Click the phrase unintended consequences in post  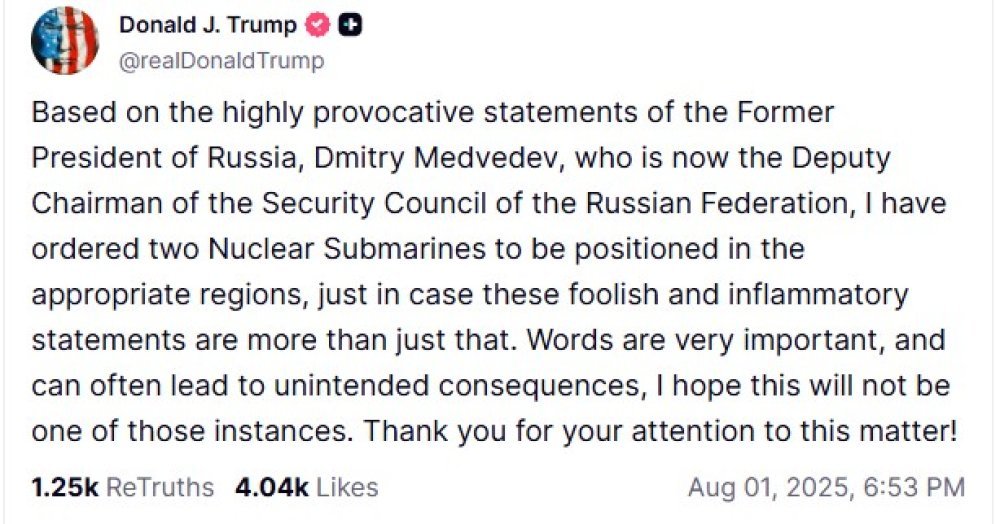pos(456,386)
